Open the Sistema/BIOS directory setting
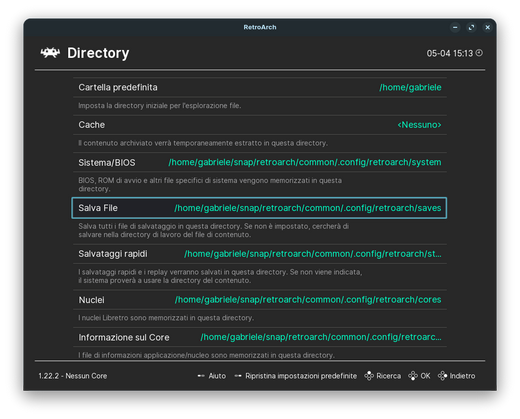Image resolution: width=520 pixels, height=419 pixels. pyautogui.click(x=260, y=162)
